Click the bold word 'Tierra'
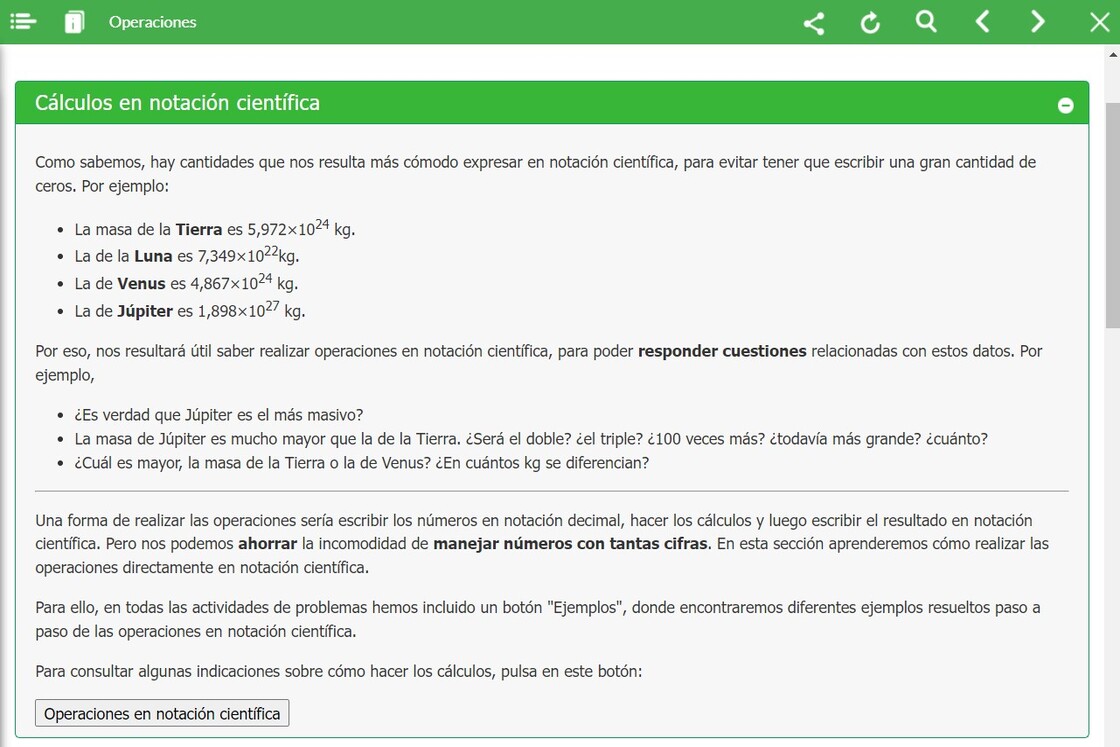1120x747 pixels. (x=199, y=229)
